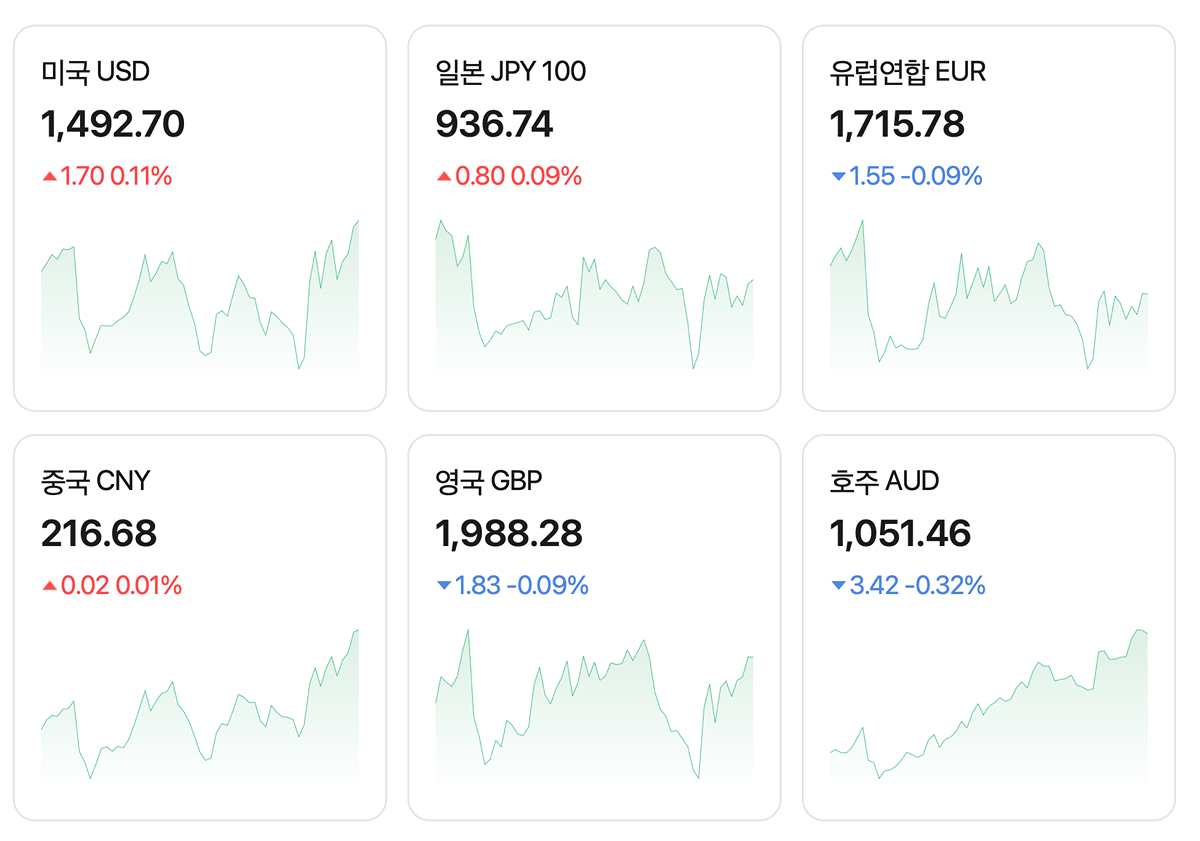Image resolution: width=1200 pixels, height=841 pixels.
Task: Select the 중국 CNY heading
Action: coord(95,481)
